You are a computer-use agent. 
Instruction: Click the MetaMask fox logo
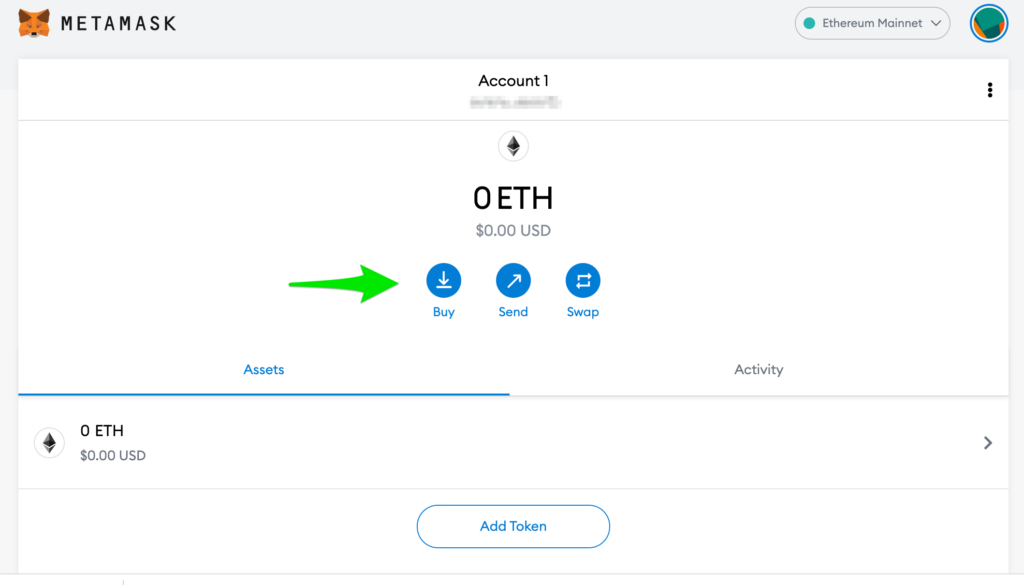(34, 24)
